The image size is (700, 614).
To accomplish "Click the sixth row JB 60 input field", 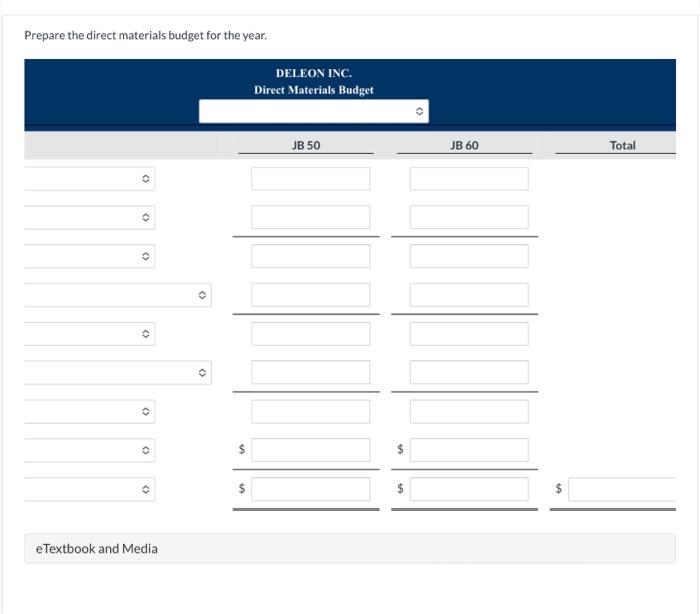I will point(469,373).
